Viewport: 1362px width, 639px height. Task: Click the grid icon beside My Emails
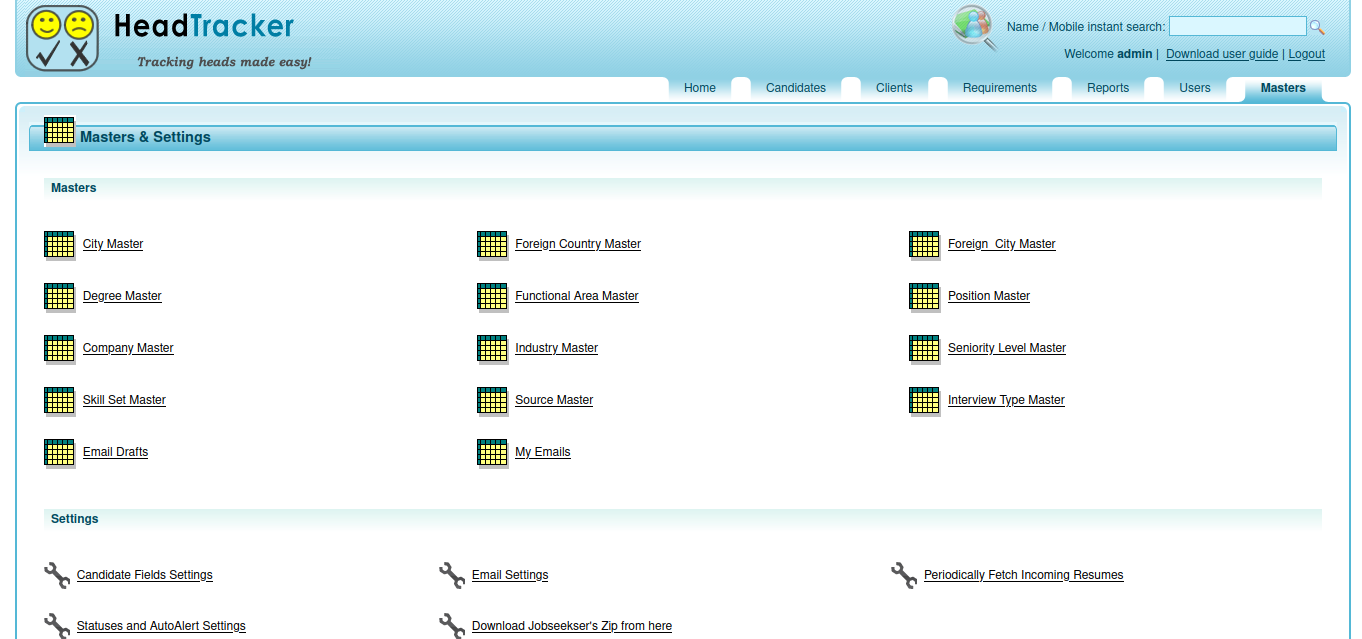point(493,453)
